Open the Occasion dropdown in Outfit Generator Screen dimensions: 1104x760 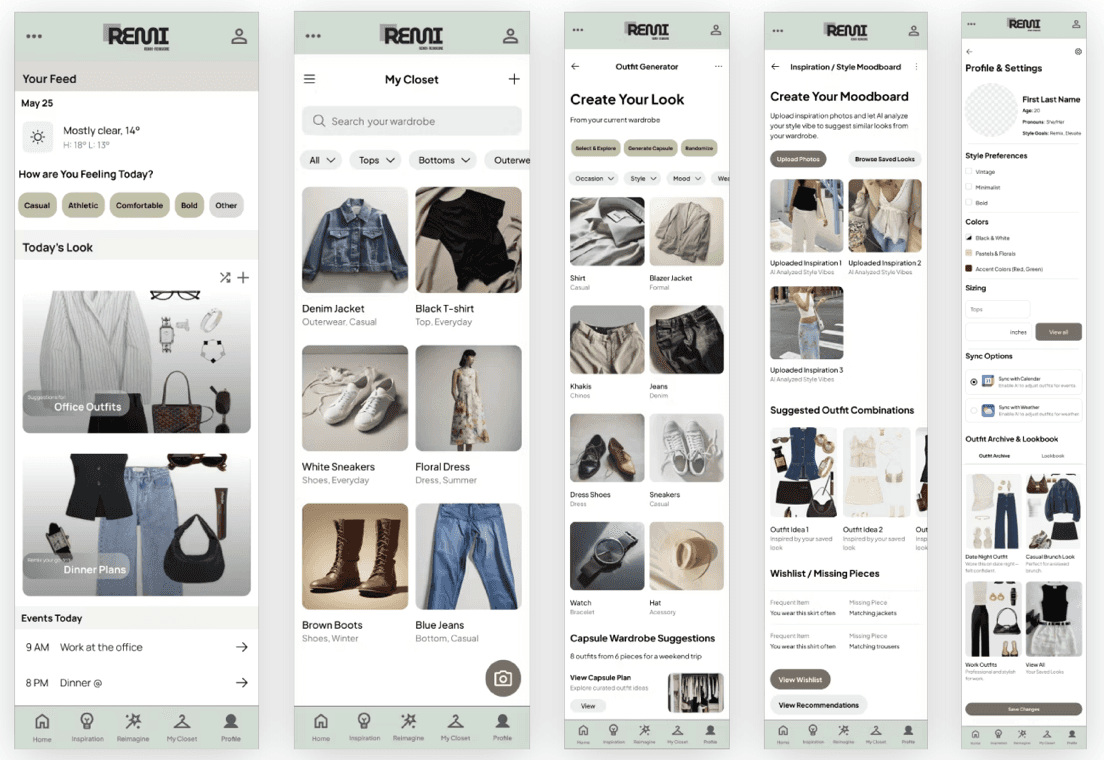click(x=594, y=178)
